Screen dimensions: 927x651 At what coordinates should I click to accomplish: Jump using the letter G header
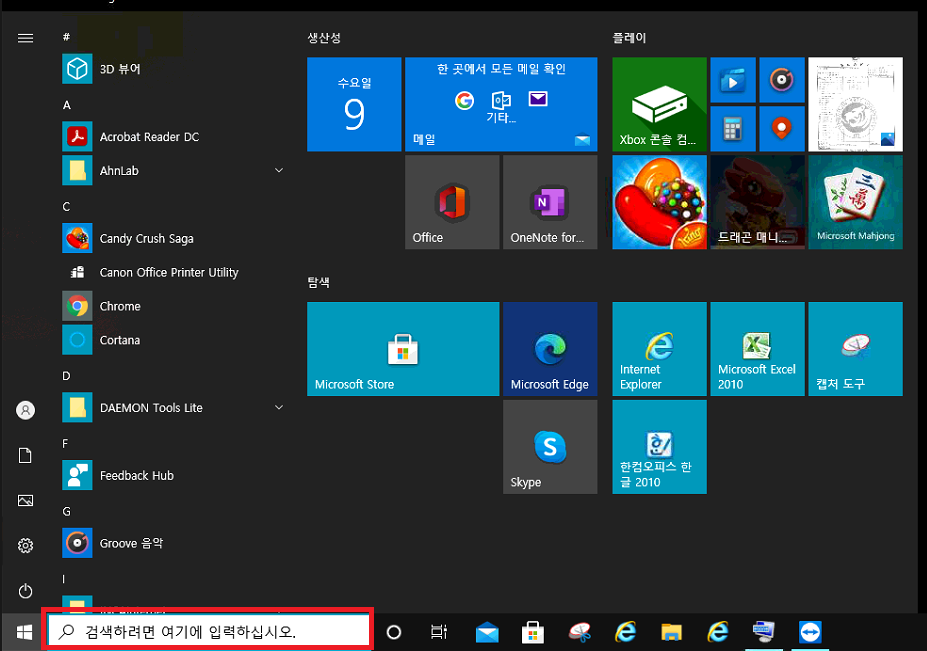point(67,511)
